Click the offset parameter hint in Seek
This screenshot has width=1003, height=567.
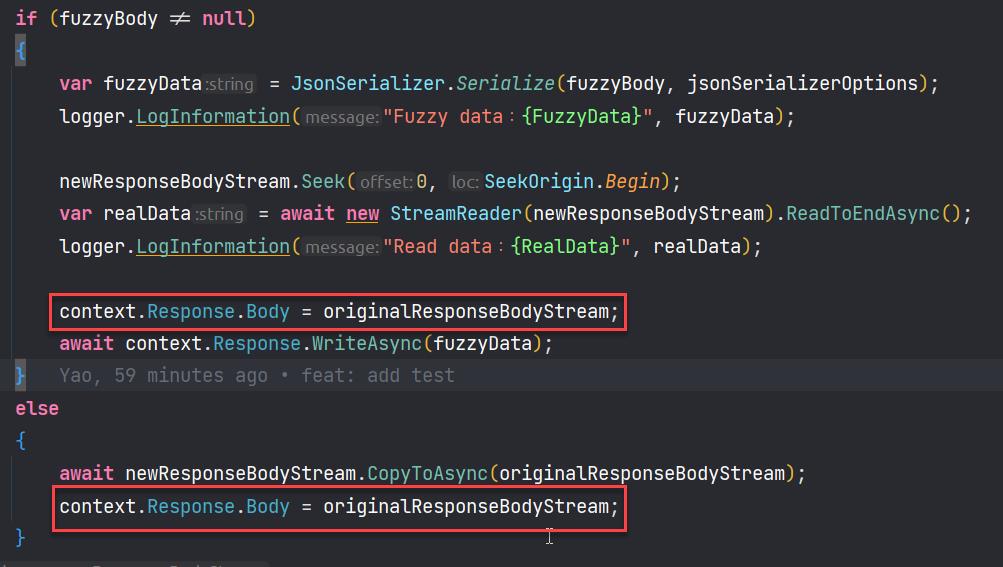[386, 182]
